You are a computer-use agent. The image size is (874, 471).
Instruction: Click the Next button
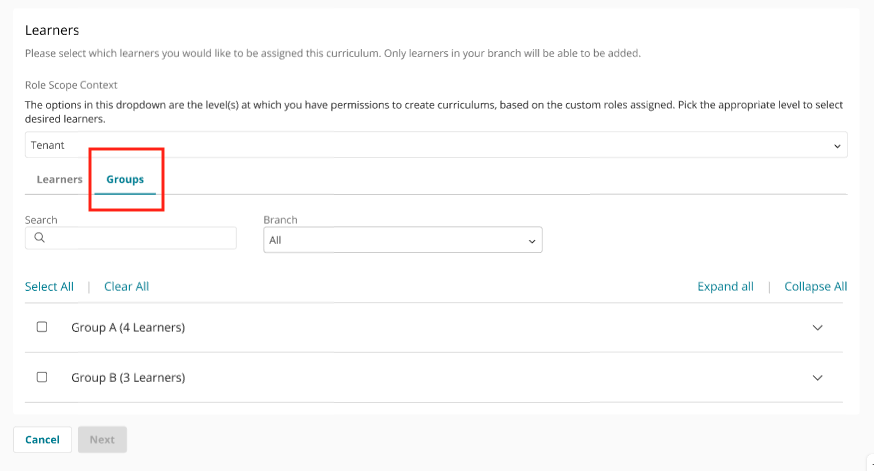click(x=102, y=439)
